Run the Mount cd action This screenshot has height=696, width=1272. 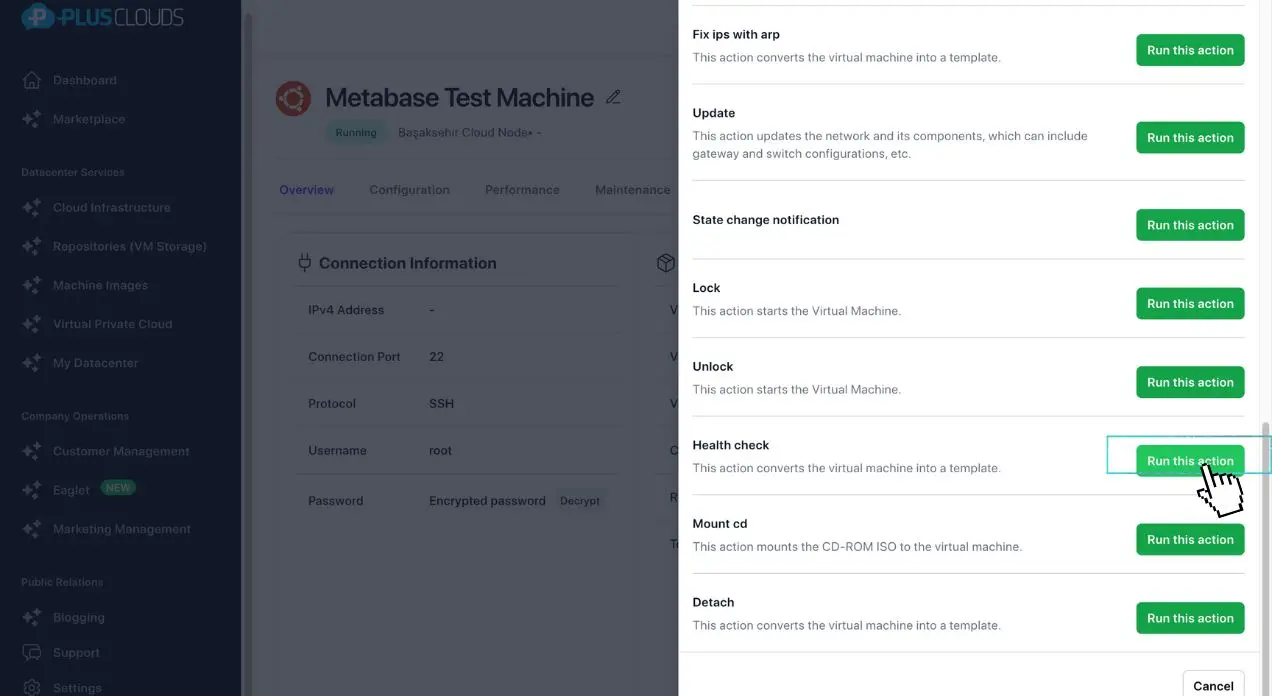(1189, 540)
